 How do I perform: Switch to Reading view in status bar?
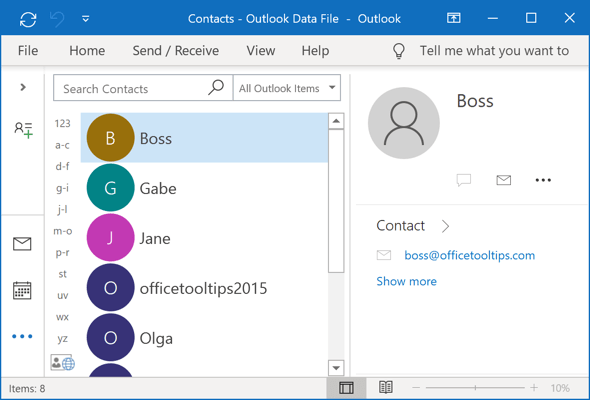386,387
